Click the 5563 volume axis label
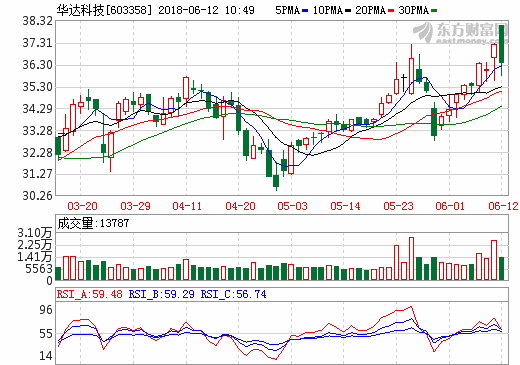Image resolution: width=520 pixels, height=365 pixels. click(39, 269)
